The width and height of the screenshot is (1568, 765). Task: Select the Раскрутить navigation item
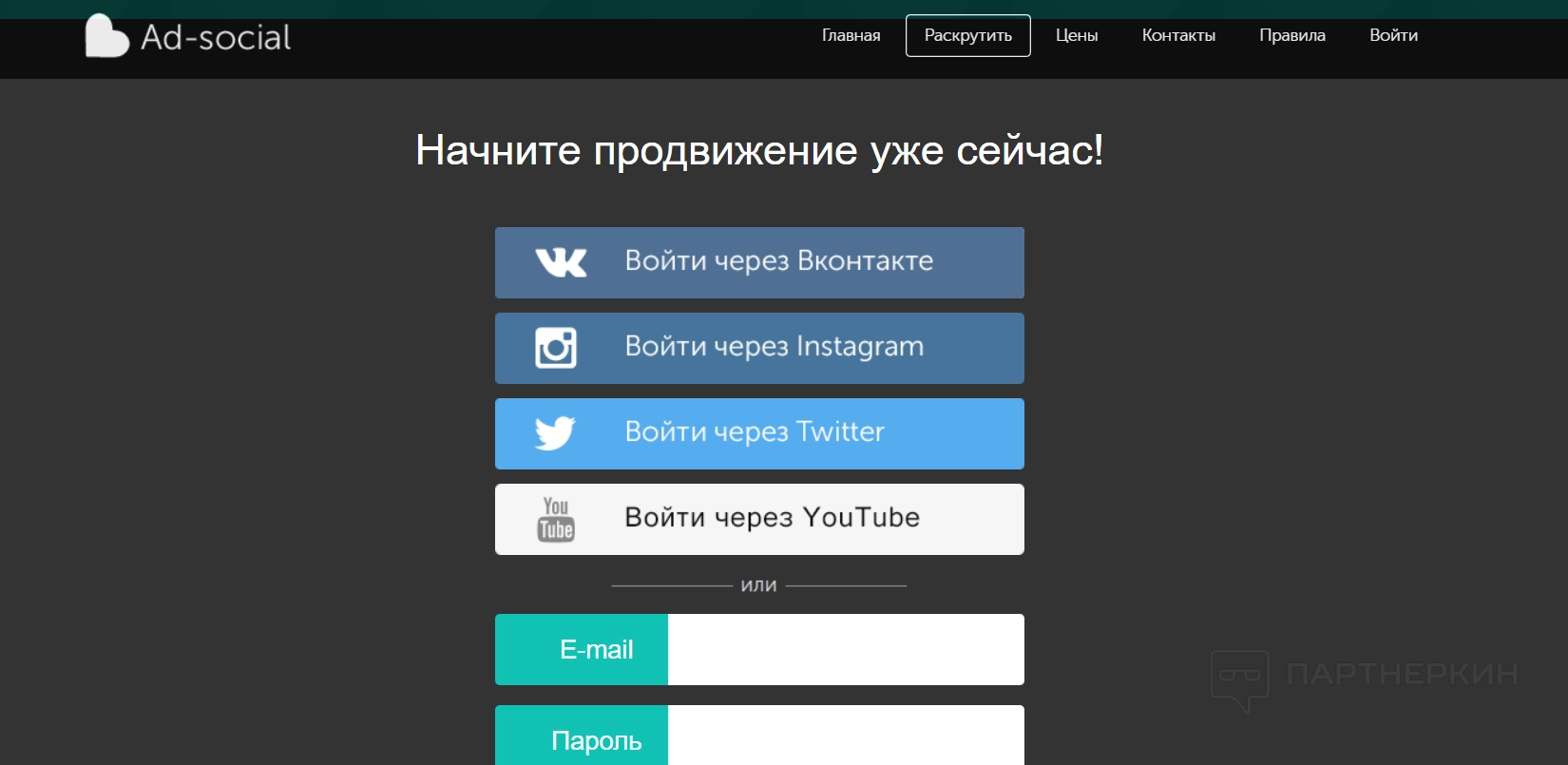tap(968, 35)
